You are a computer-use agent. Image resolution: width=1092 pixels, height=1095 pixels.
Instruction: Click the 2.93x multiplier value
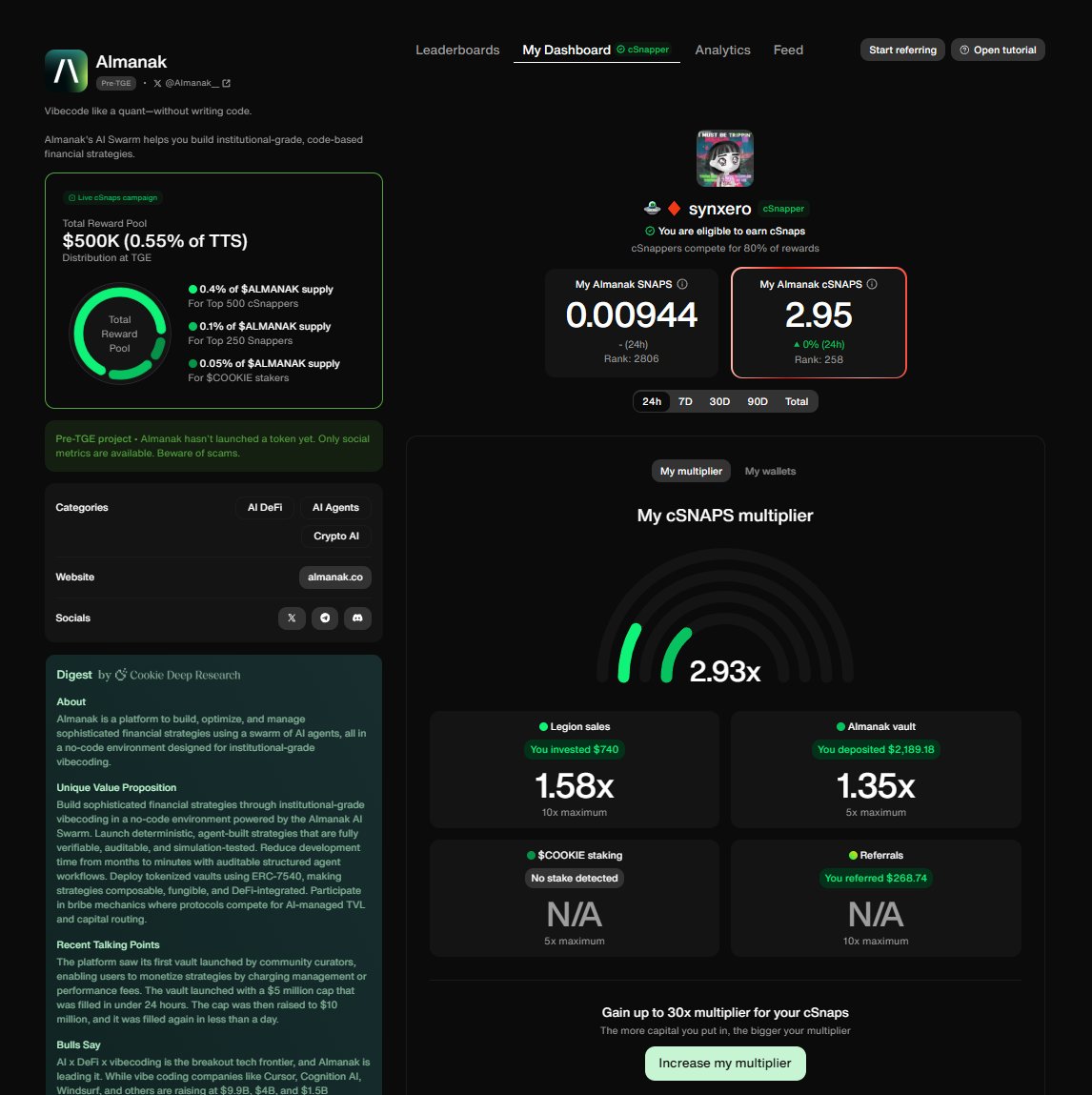pos(725,671)
